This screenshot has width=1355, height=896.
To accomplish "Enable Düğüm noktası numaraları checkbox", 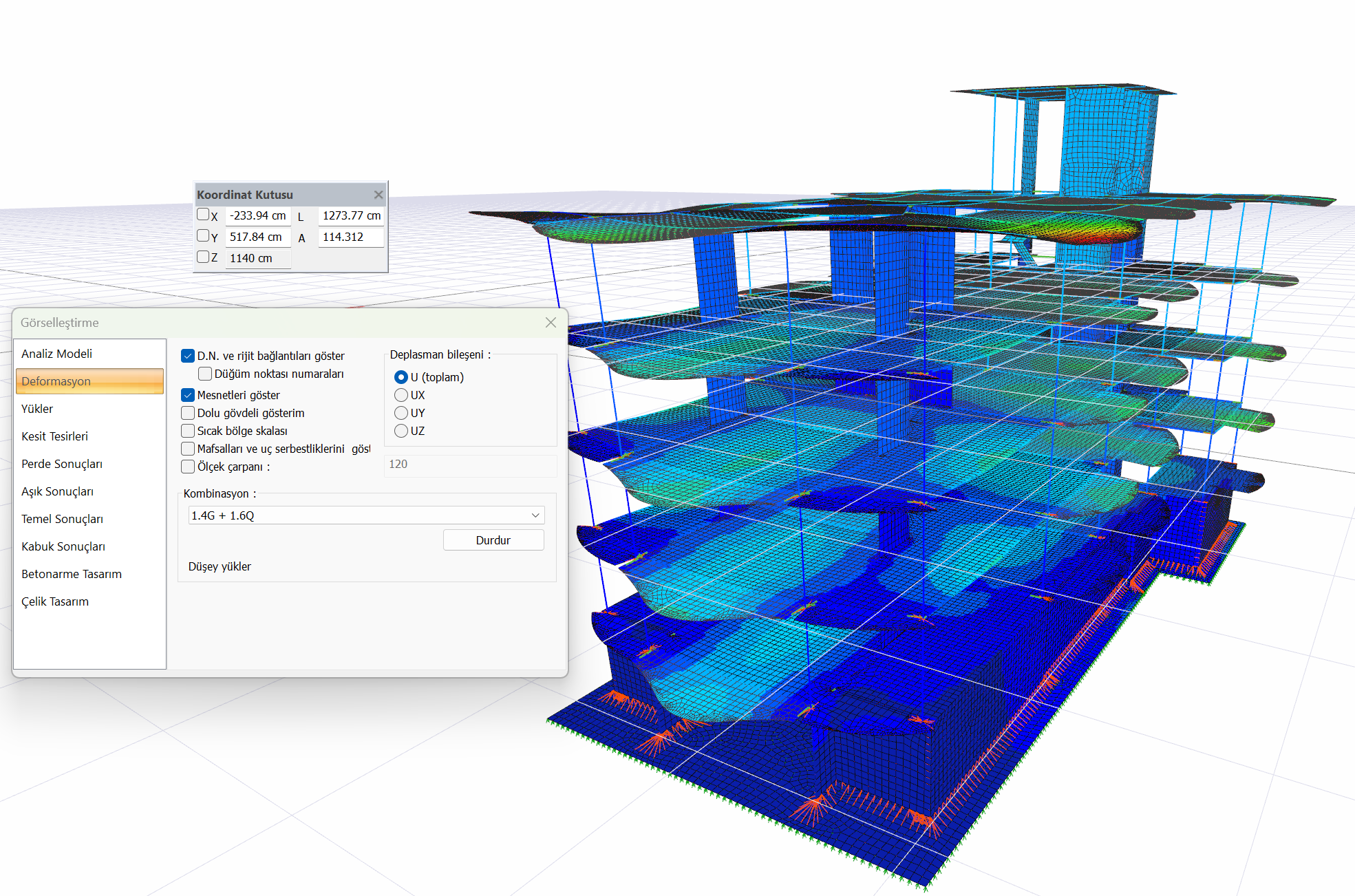I will tap(205, 374).
